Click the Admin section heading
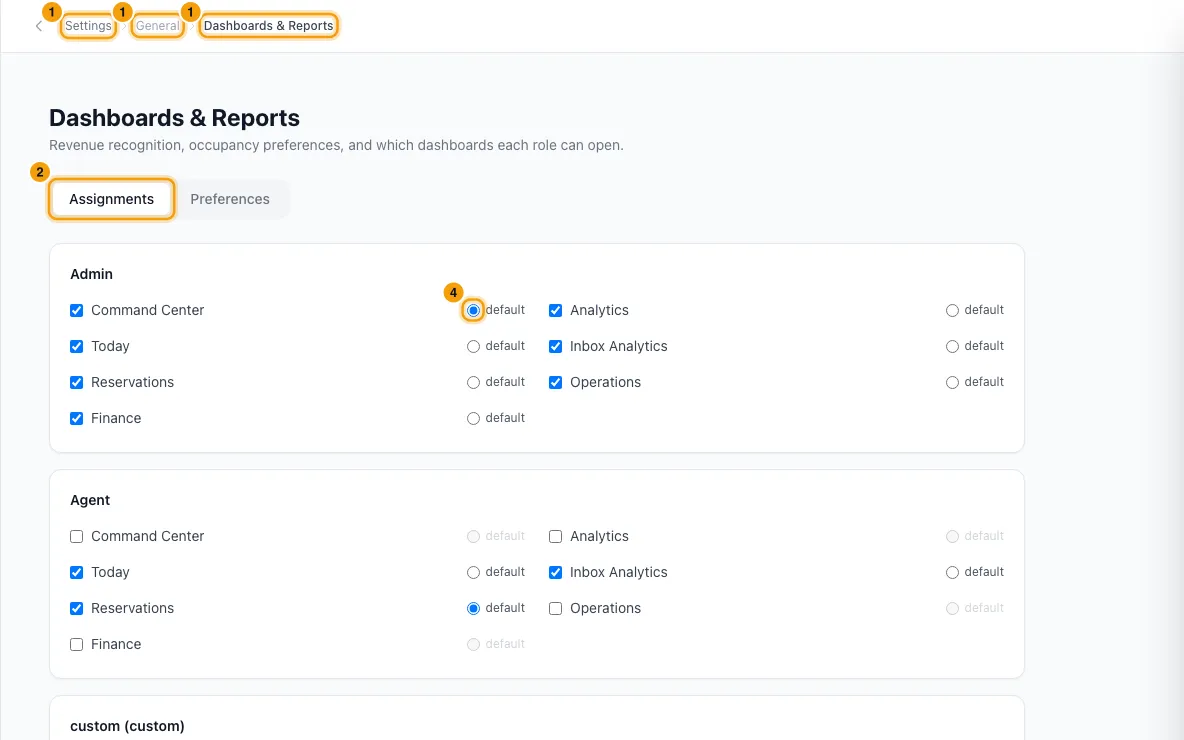 pyautogui.click(x=91, y=274)
